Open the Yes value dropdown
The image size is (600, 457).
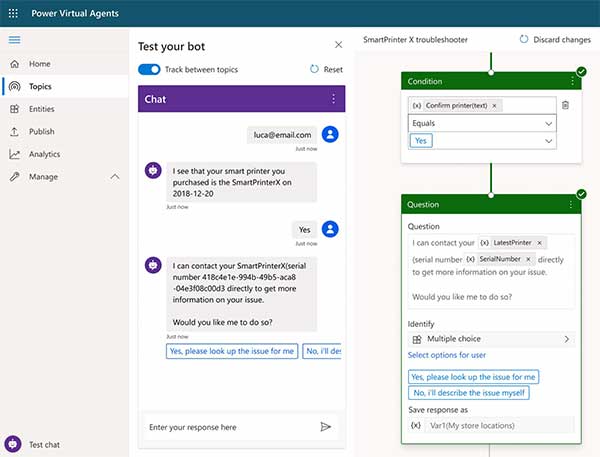pyautogui.click(x=548, y=141)
